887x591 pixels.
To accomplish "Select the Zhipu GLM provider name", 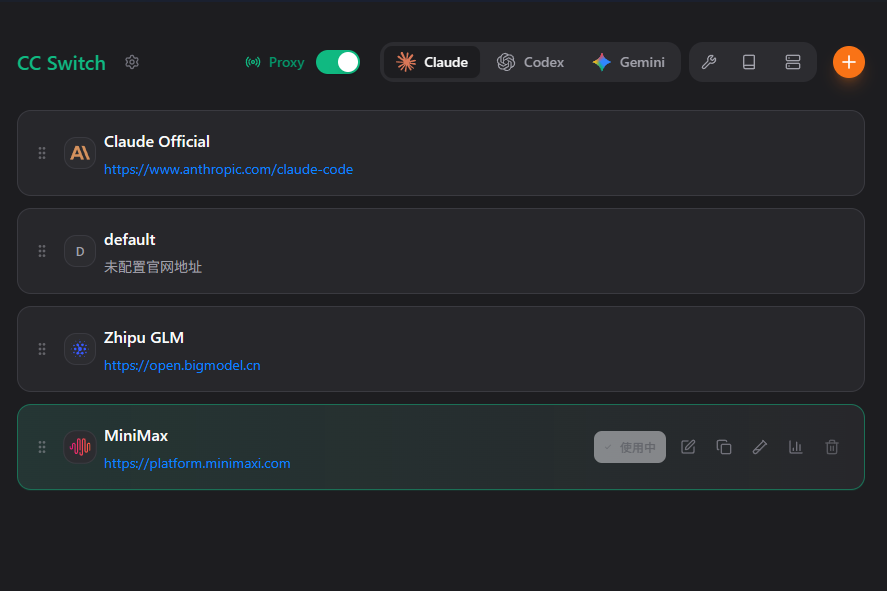I will [144, 338].
